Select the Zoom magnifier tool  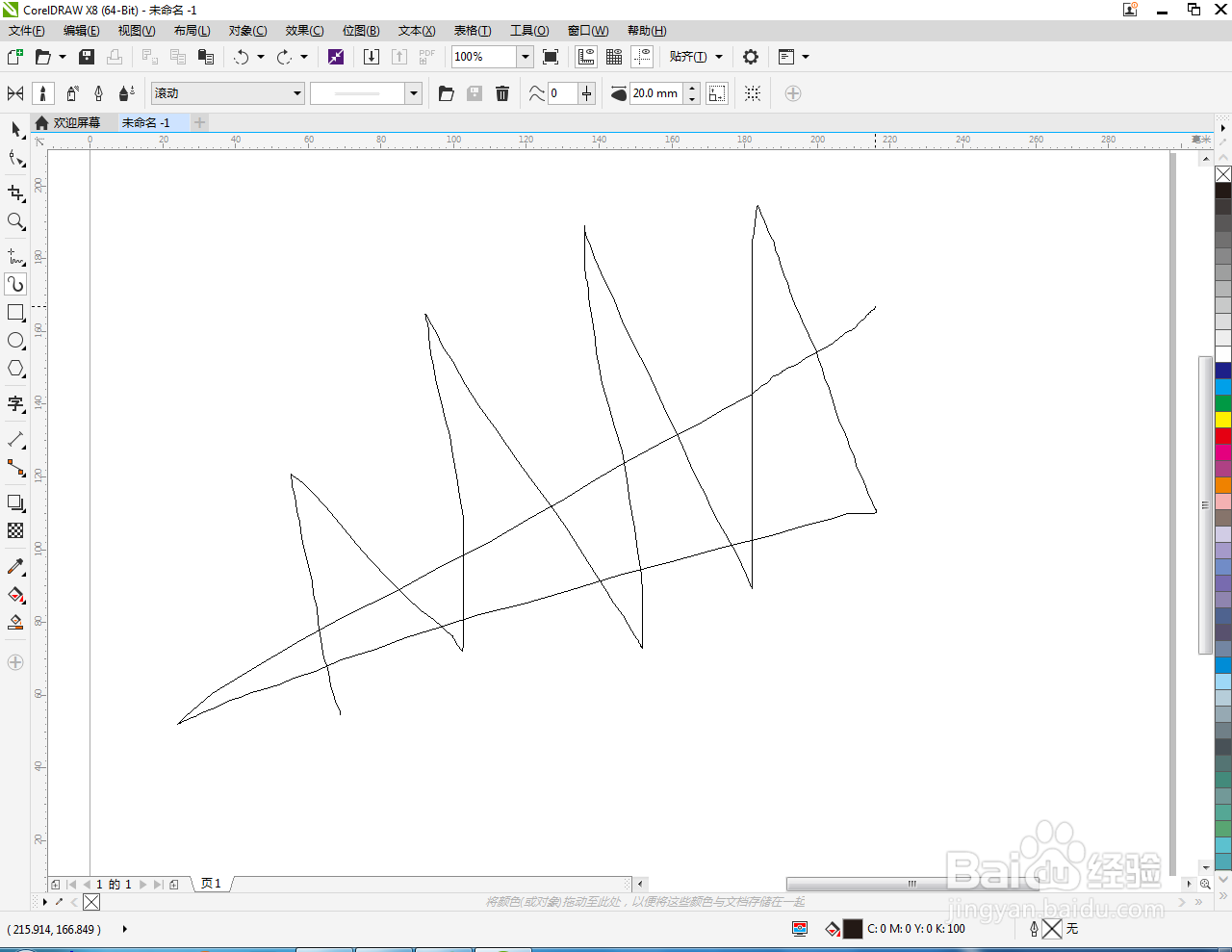click(x=15, y=221)
